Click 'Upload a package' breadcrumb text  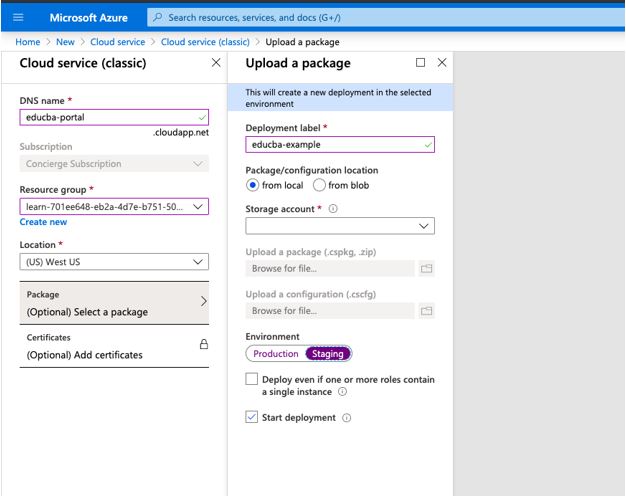pyautogui.click(x=302, y=42)
